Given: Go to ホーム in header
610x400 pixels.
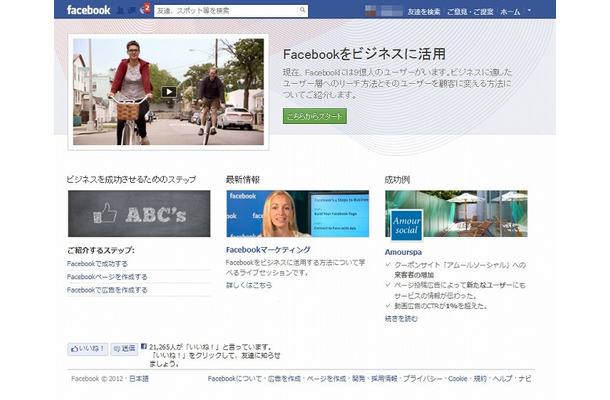Looking at the screenshot, I should coord(510,12).
